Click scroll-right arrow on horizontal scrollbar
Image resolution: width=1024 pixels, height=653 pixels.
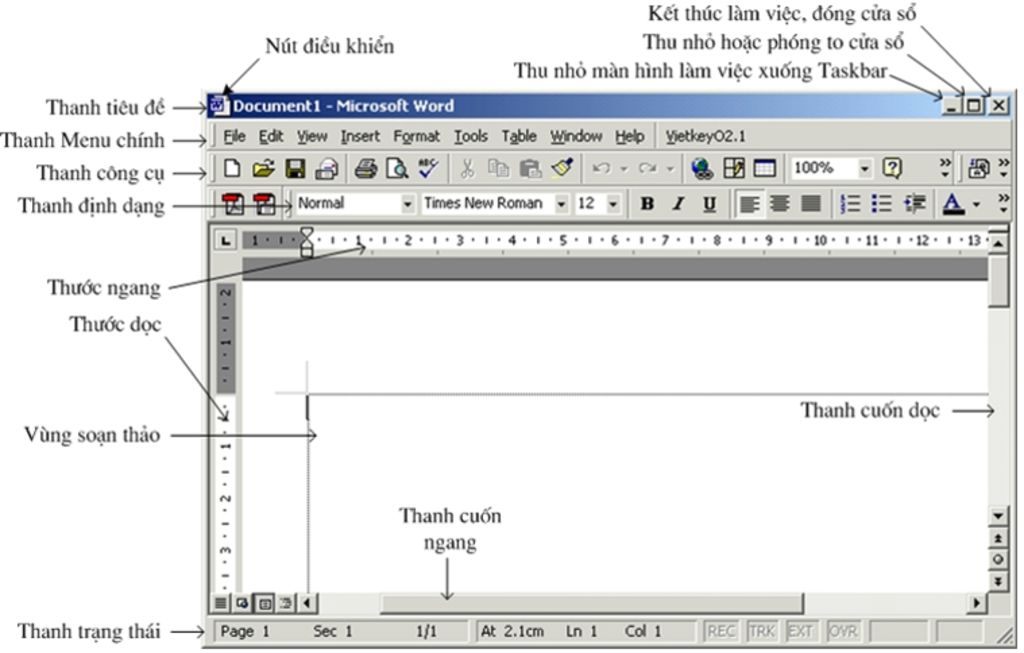977,603
